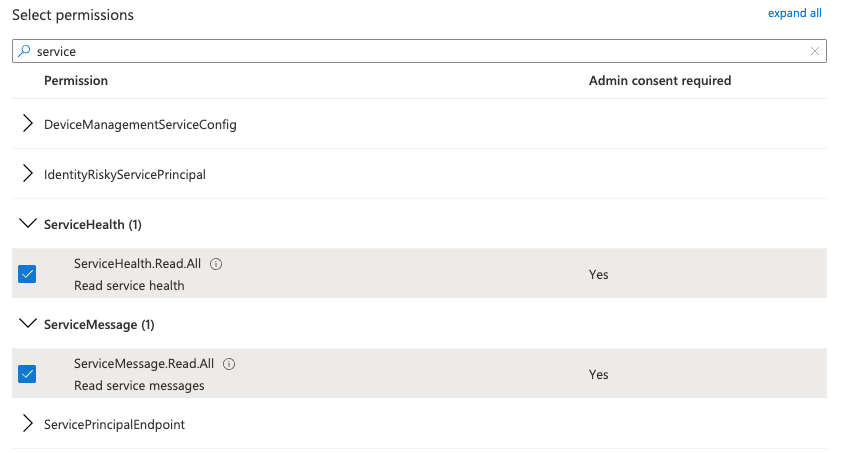Click the ServicePrincipalEndpoint label
The height and width of the screenshot is (453, 841).
coord(114,425)
